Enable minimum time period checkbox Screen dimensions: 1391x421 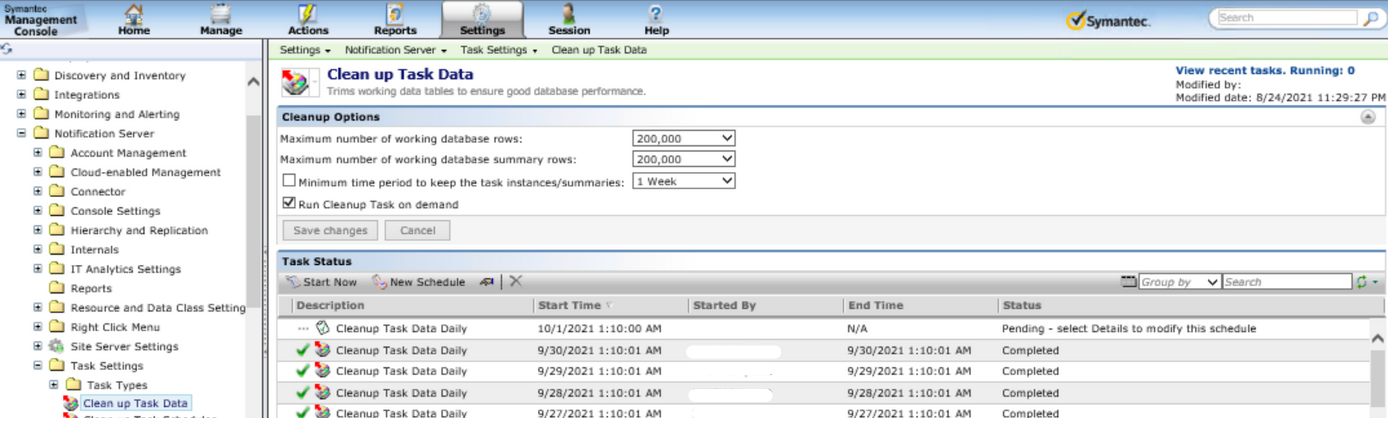click(x=289, y=181)
